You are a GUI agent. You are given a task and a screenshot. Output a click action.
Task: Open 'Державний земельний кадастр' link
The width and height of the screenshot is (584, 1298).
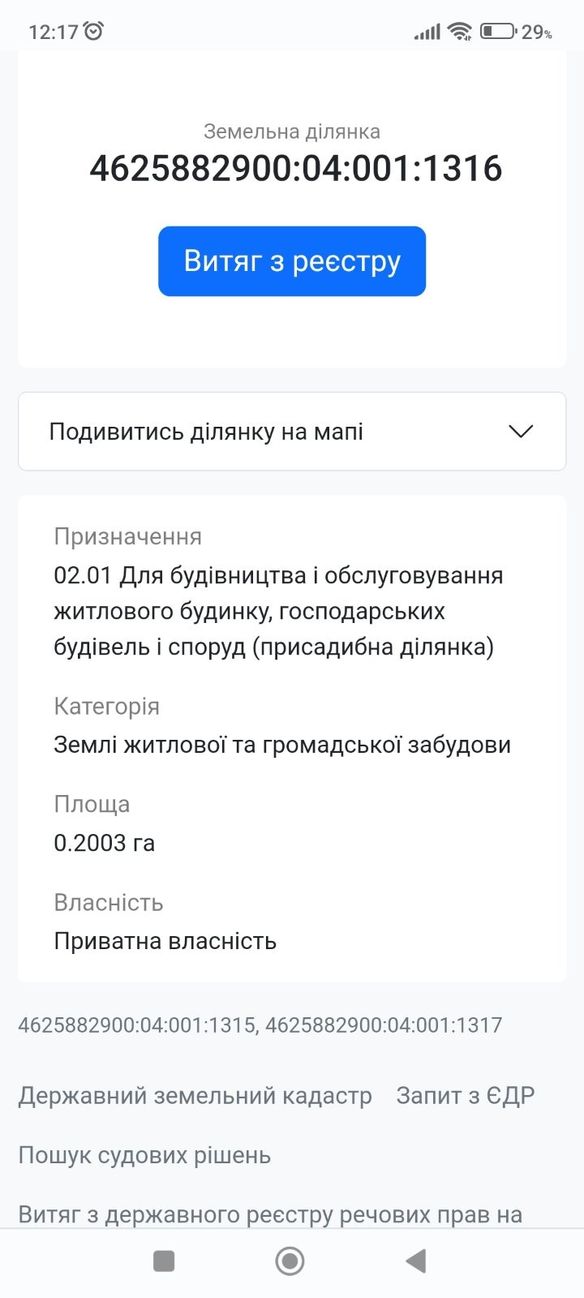point(195,1096)
